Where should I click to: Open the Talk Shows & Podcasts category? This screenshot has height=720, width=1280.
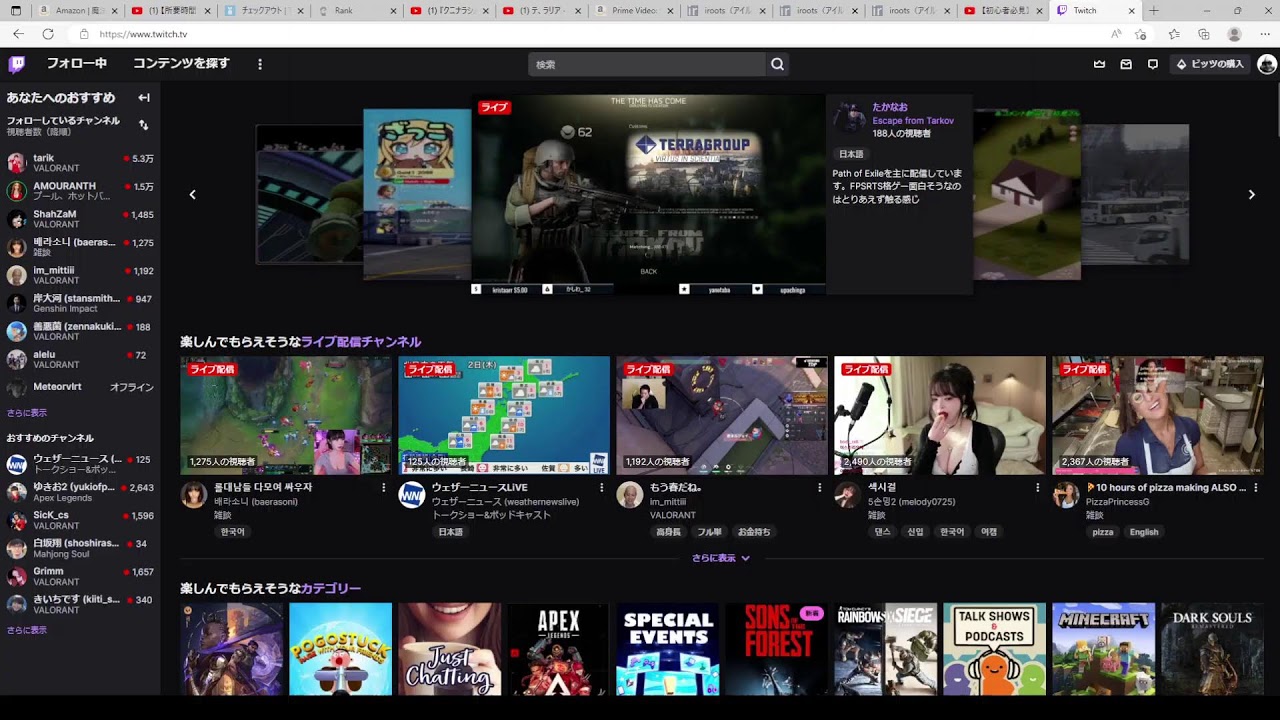(x=994, y=649)
